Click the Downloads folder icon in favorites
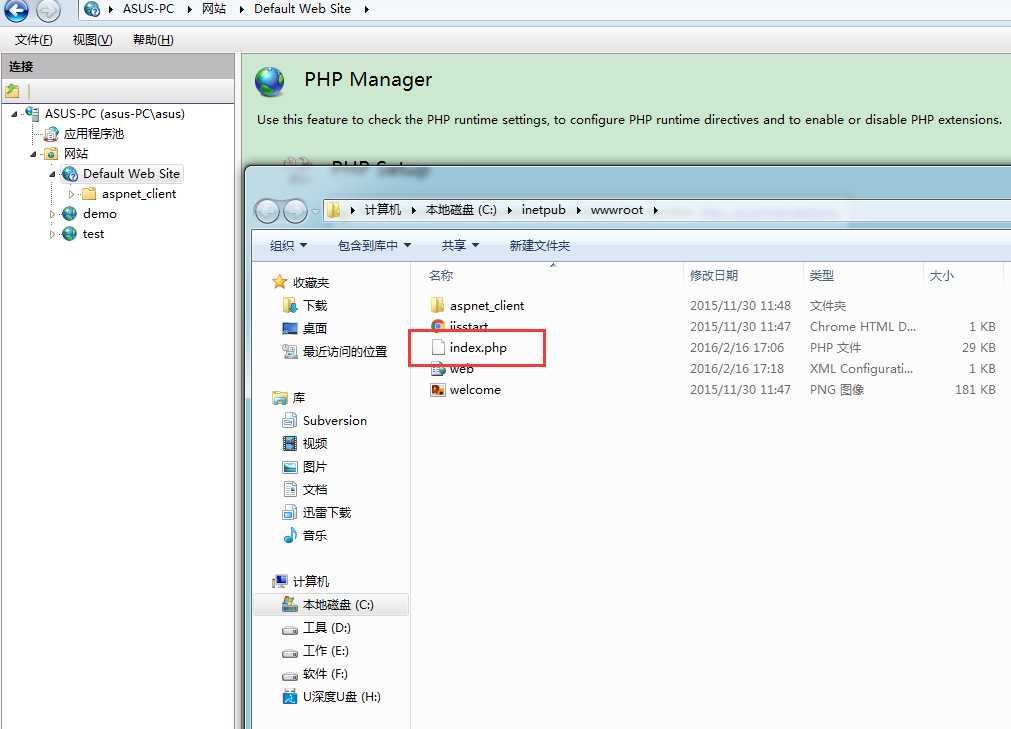The height and width of the screenshot is (729, 1011). [290, 305]
